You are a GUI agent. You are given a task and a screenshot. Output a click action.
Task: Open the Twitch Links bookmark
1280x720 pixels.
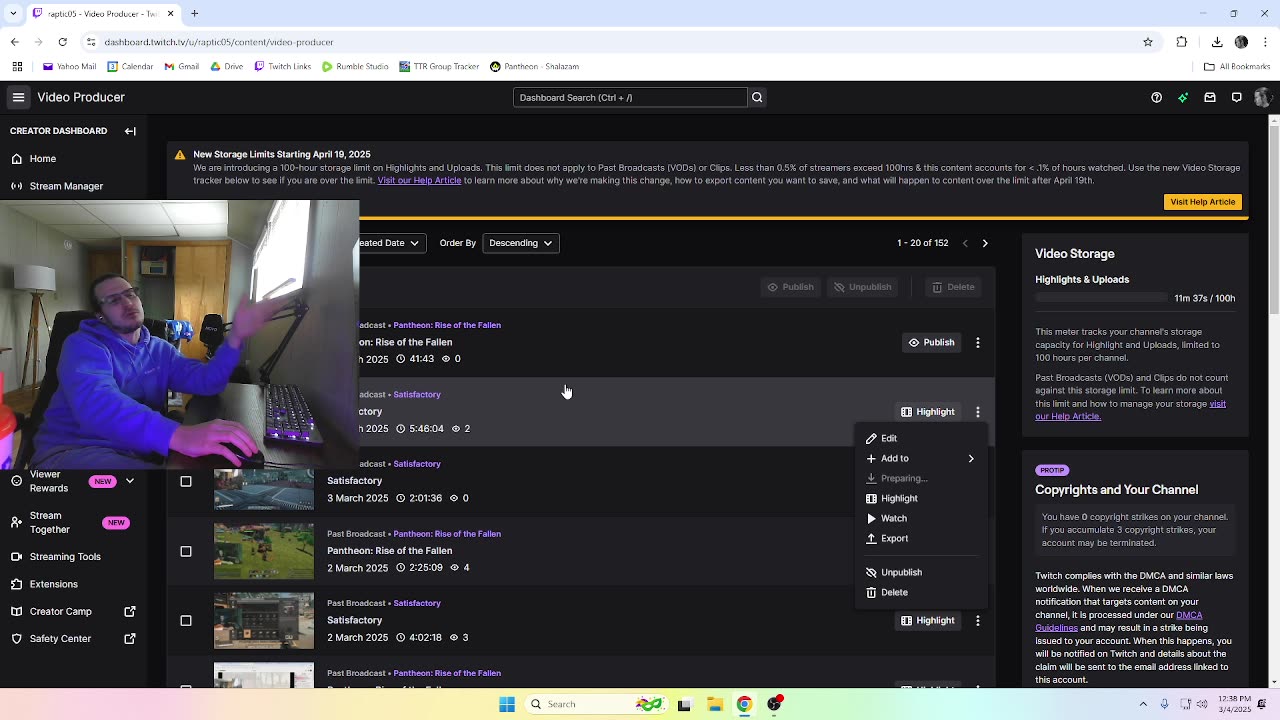pos(282,67)
